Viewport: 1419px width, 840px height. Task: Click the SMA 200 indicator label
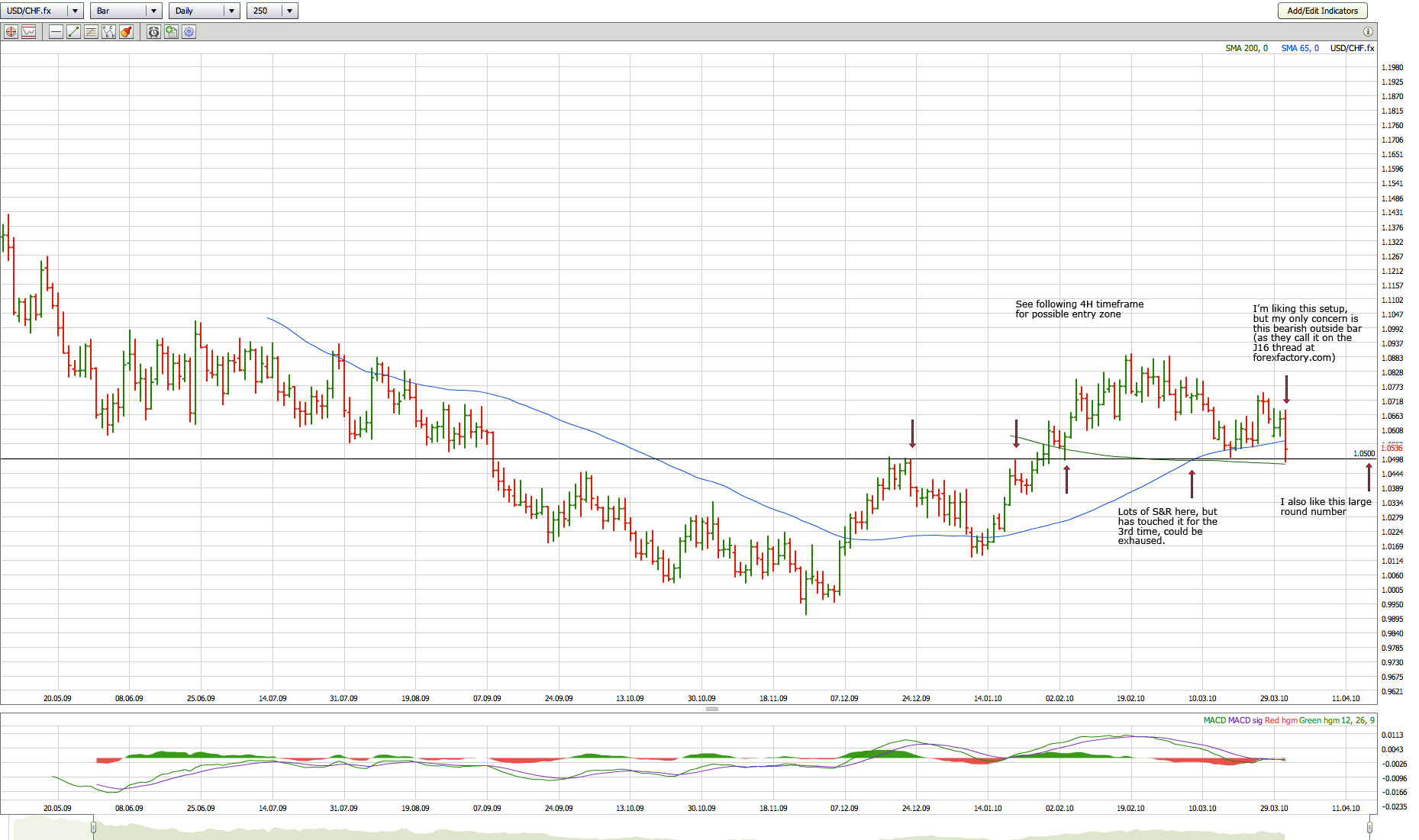pyautogui.click(x=1246, y=48)
